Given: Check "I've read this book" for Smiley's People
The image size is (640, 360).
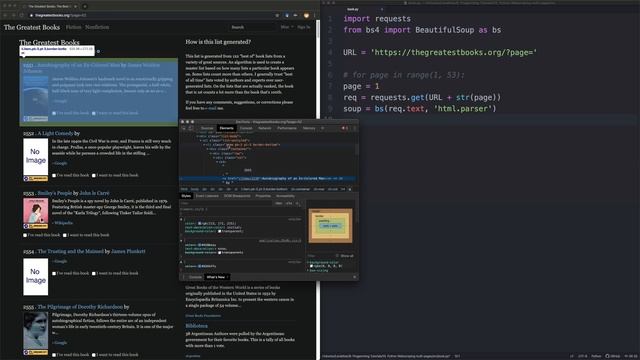Looking at the screenshot, I should [25, 236].
